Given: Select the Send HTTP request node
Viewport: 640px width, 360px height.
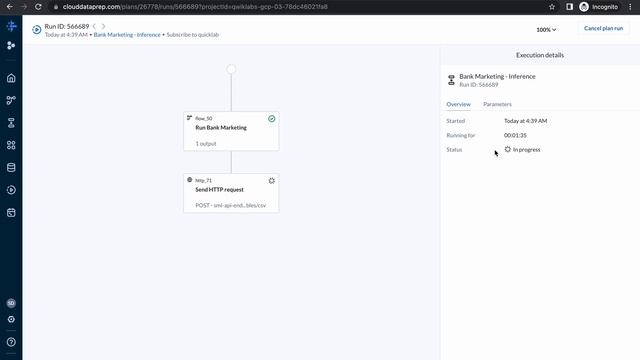Looking at the screenshot, I should (x=231, y=193).
